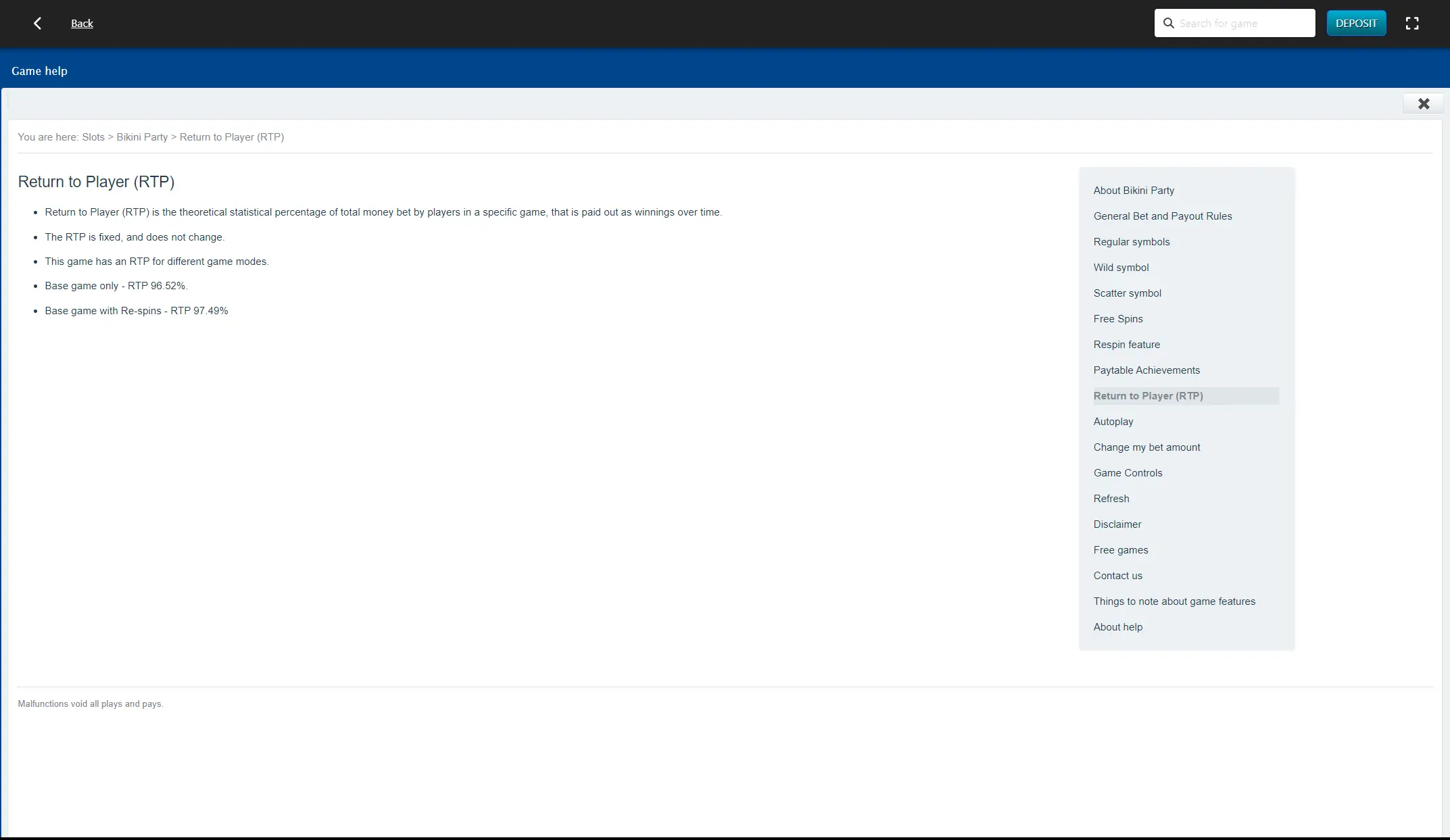Click the back arrow icon
The width and height of the screenshot is (1450, 840).
click(38, 24)
